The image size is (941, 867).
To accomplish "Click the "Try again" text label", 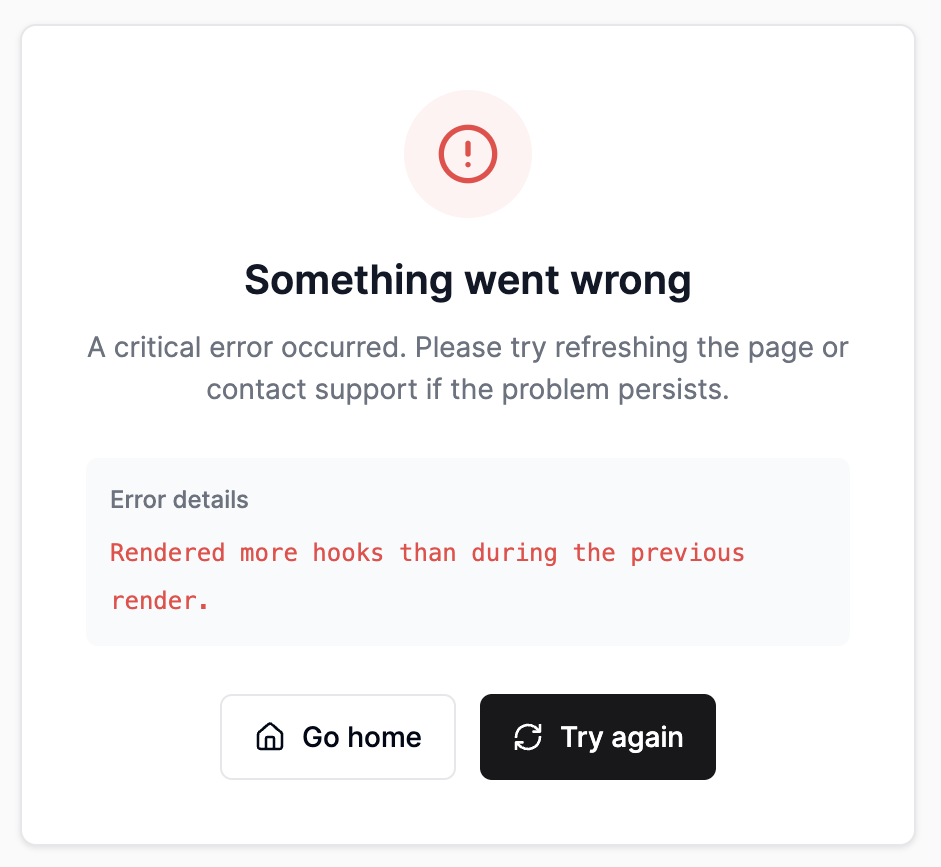I will point(622,738).
